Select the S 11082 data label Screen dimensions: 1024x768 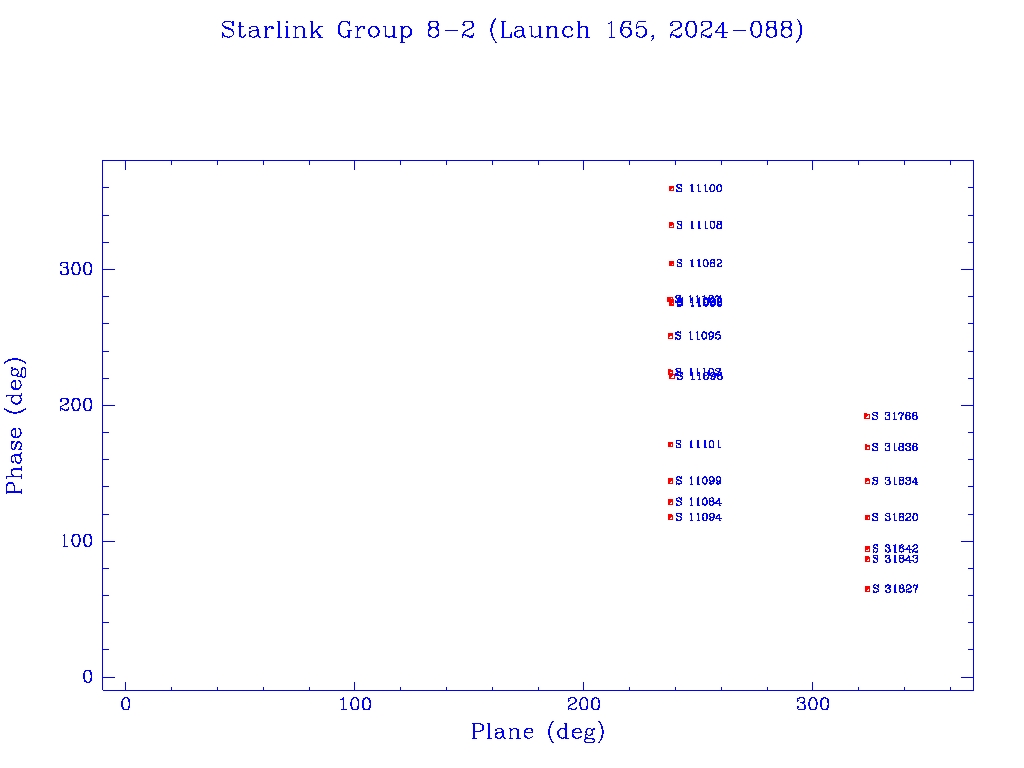click(699, 264)
